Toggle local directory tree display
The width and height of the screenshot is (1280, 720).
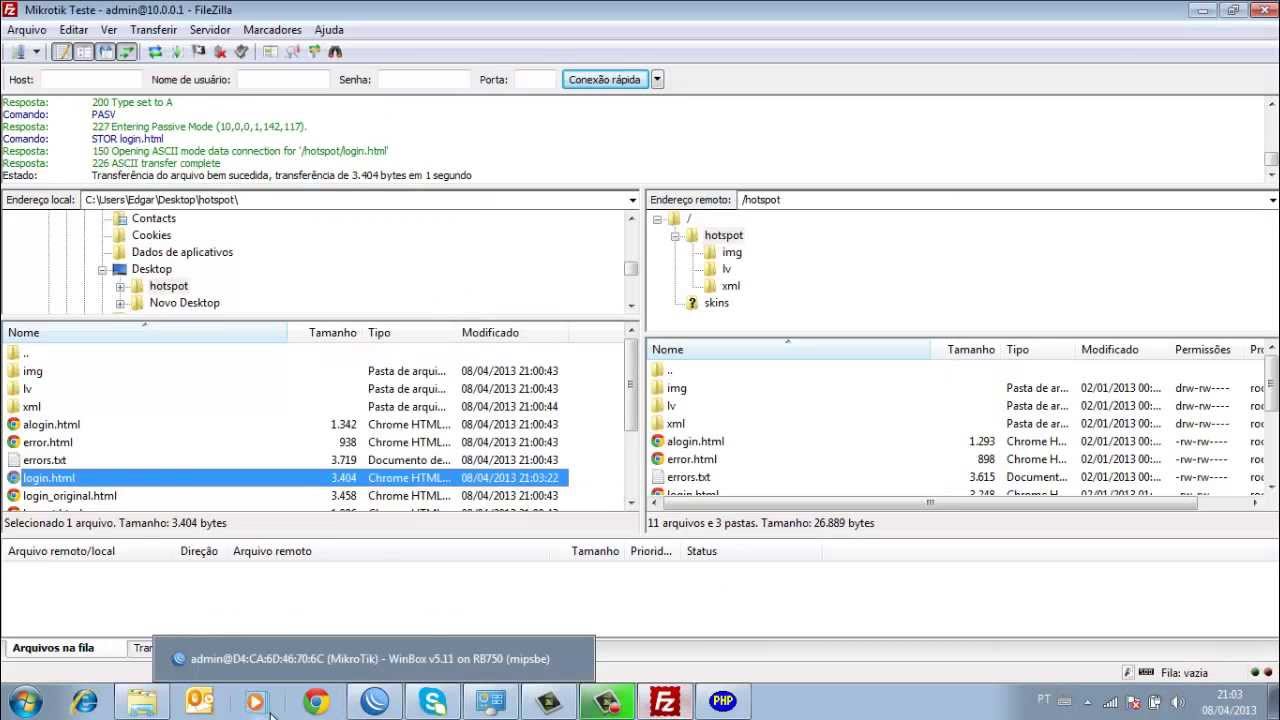pyautogui.click(x=84, y=52)
